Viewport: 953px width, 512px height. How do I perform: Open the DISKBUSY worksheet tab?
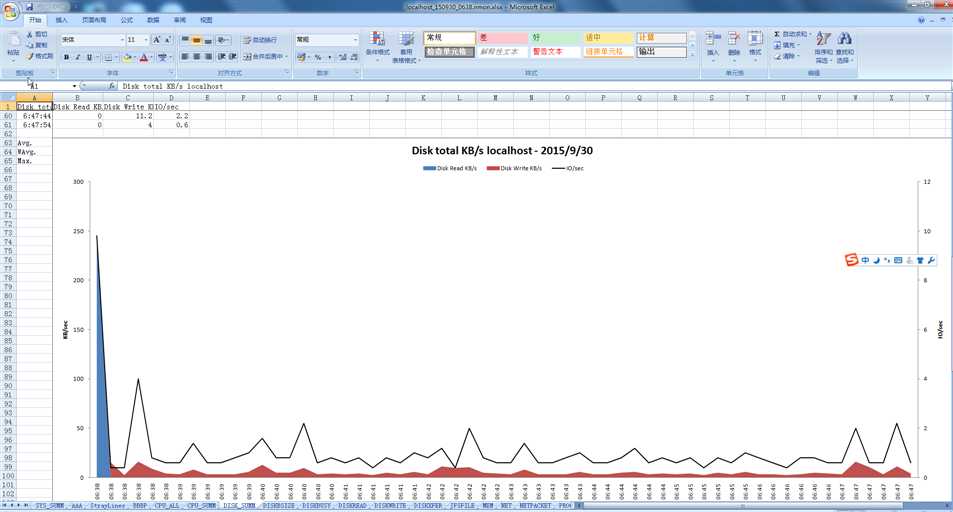point(316,506)
